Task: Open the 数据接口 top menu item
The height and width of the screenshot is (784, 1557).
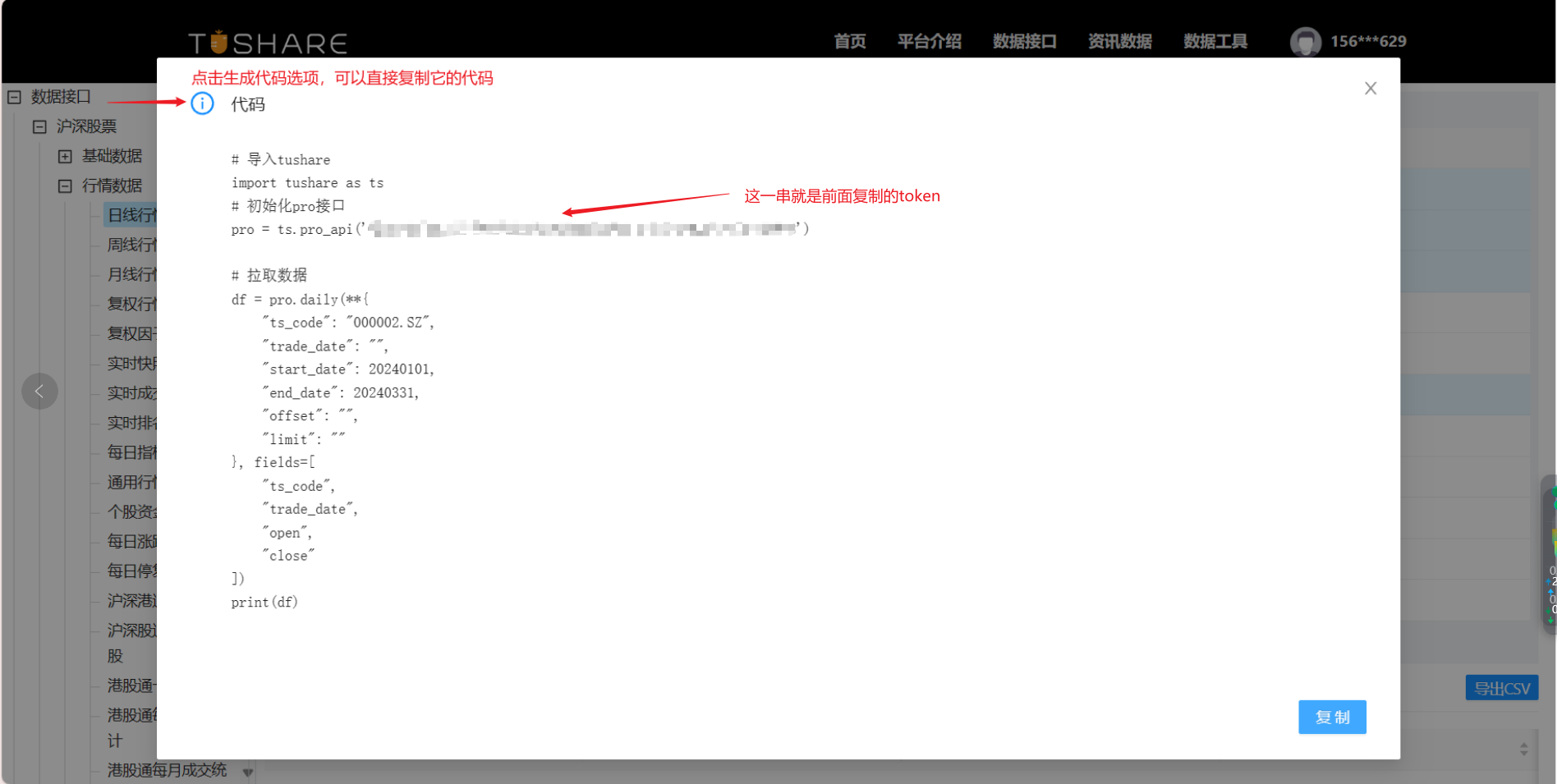Action: (1024, 41)
